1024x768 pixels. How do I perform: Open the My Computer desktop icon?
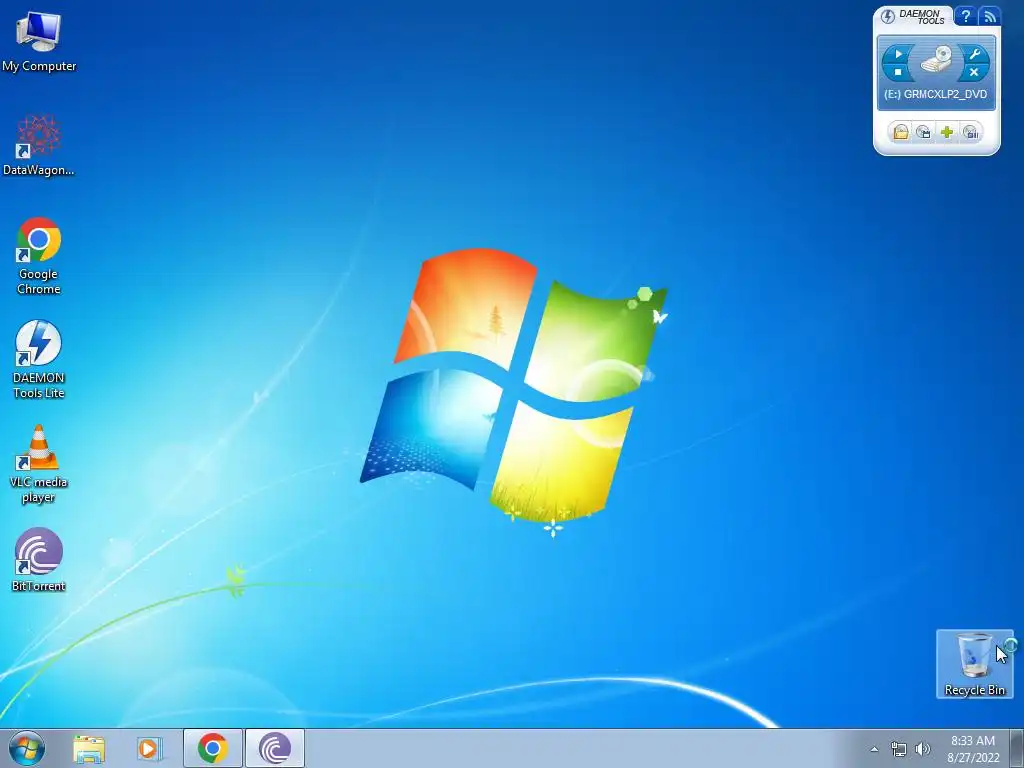click(39, 41)
